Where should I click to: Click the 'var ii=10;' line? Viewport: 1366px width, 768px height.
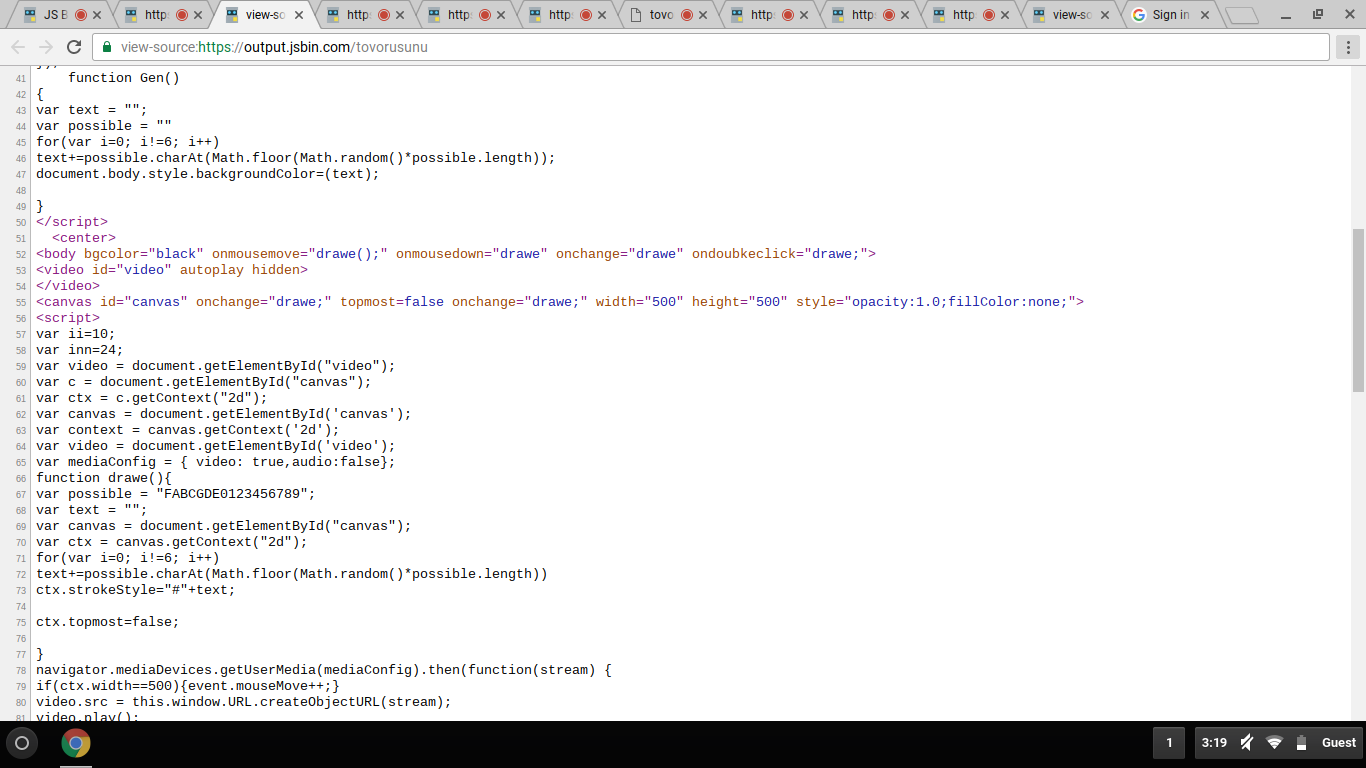(x=76, y=334)
